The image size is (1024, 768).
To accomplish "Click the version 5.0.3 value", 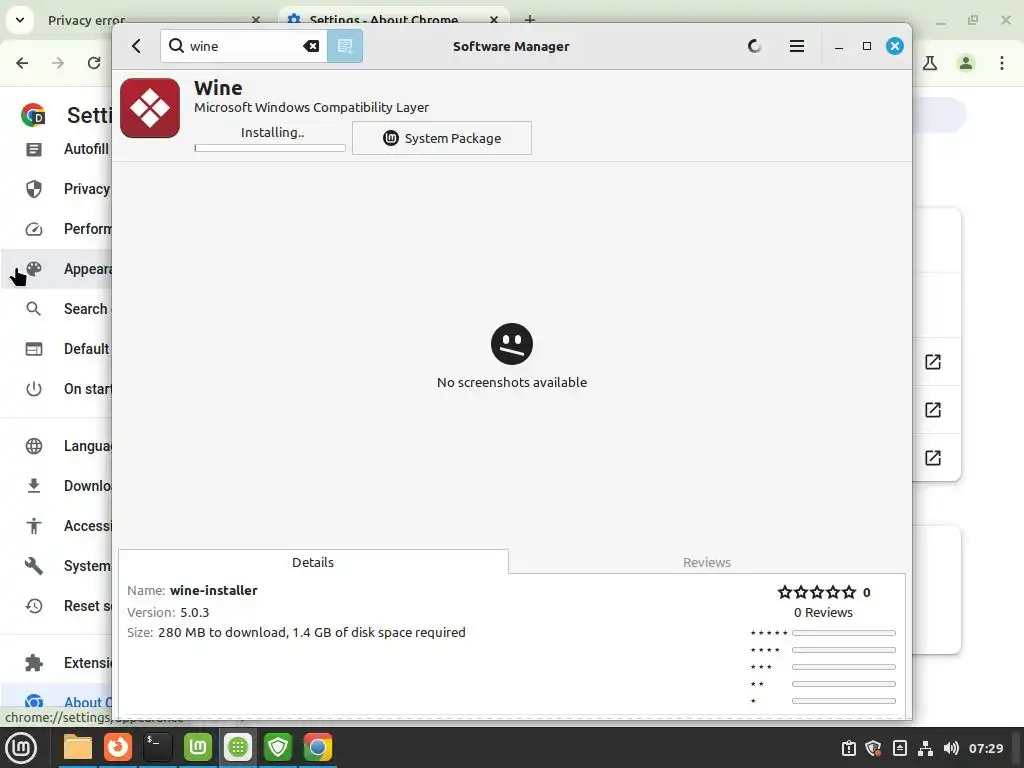I will click(x=195, y=613).
